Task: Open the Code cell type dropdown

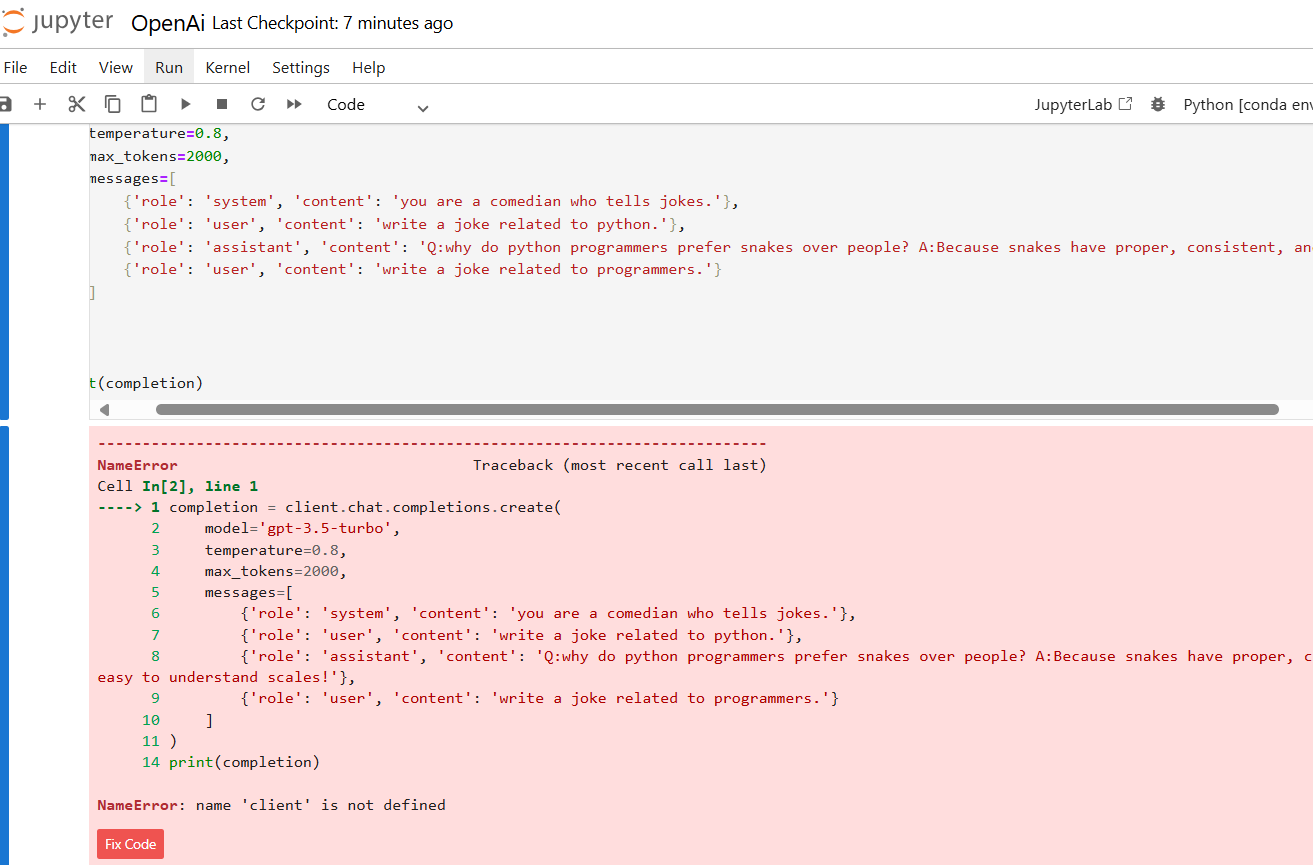Action: click(378, 105)
